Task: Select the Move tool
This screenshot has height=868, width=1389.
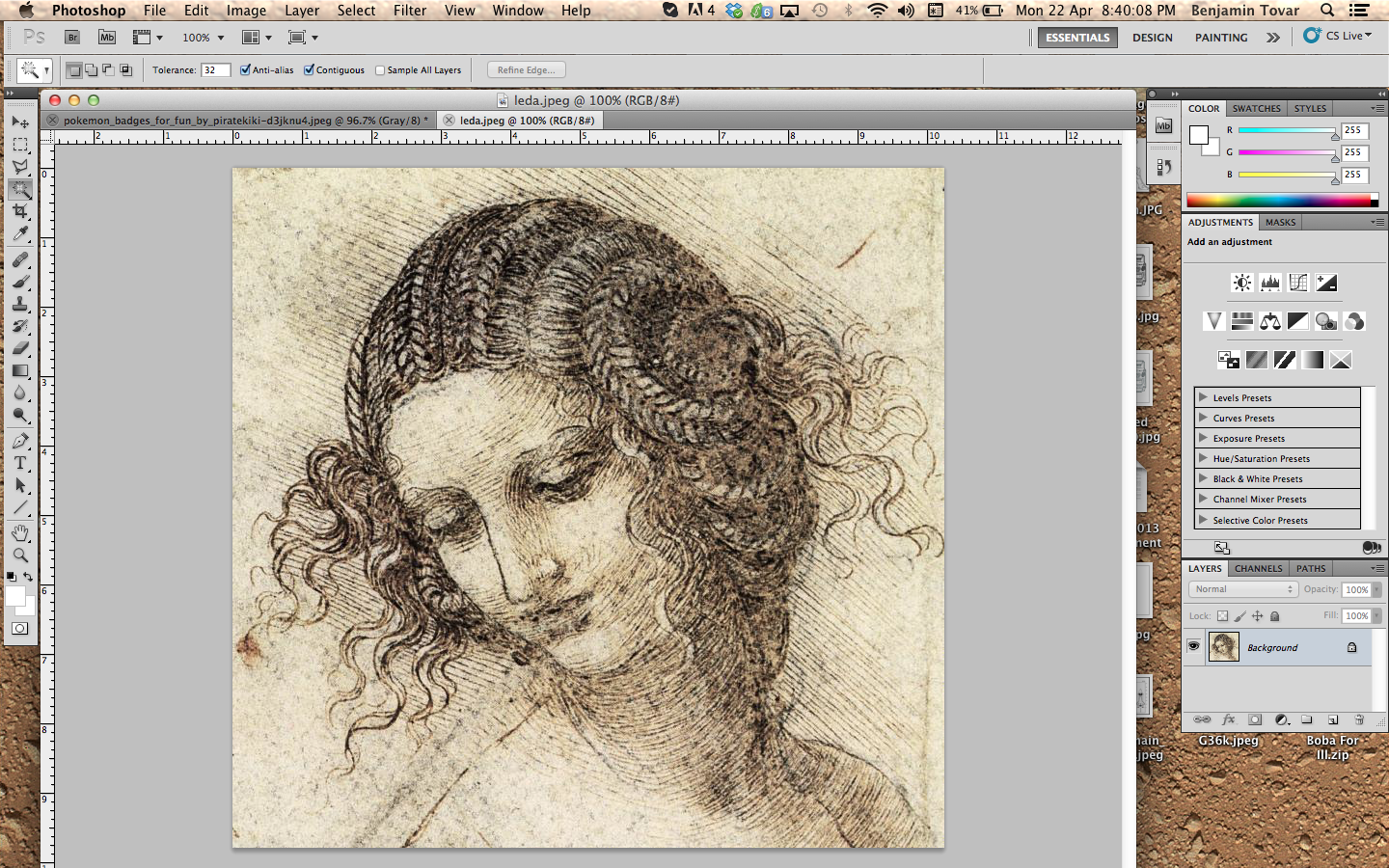Action: 20,122
